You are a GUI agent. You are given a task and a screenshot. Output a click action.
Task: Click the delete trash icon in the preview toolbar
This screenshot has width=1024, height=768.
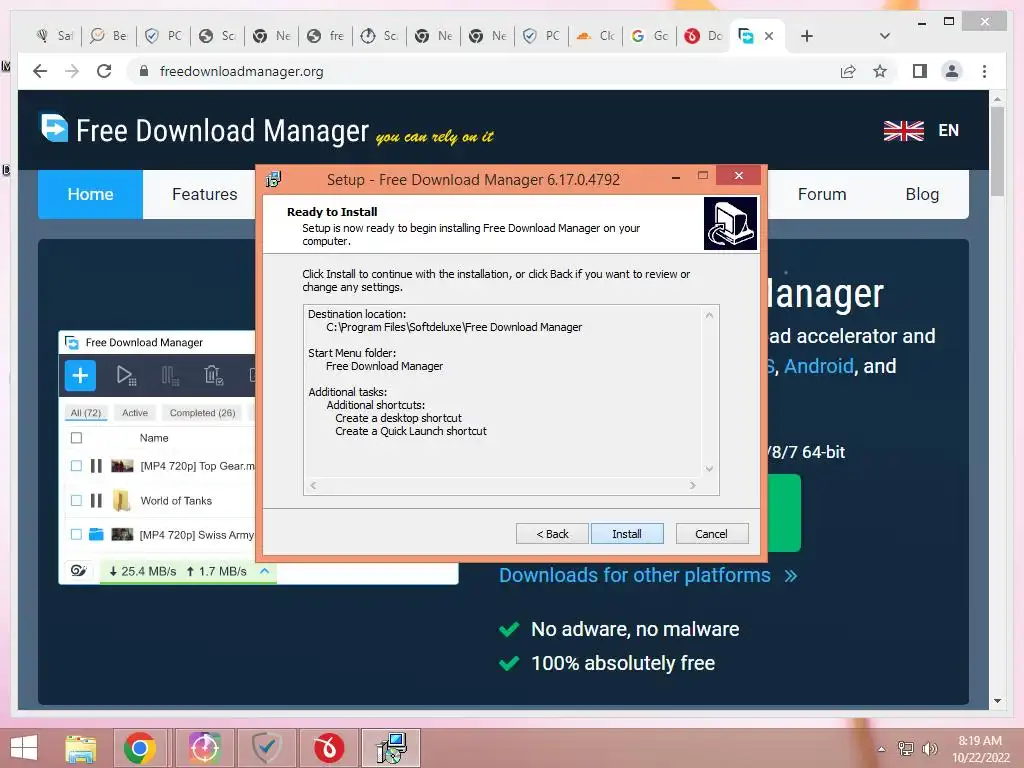point(214,376)
